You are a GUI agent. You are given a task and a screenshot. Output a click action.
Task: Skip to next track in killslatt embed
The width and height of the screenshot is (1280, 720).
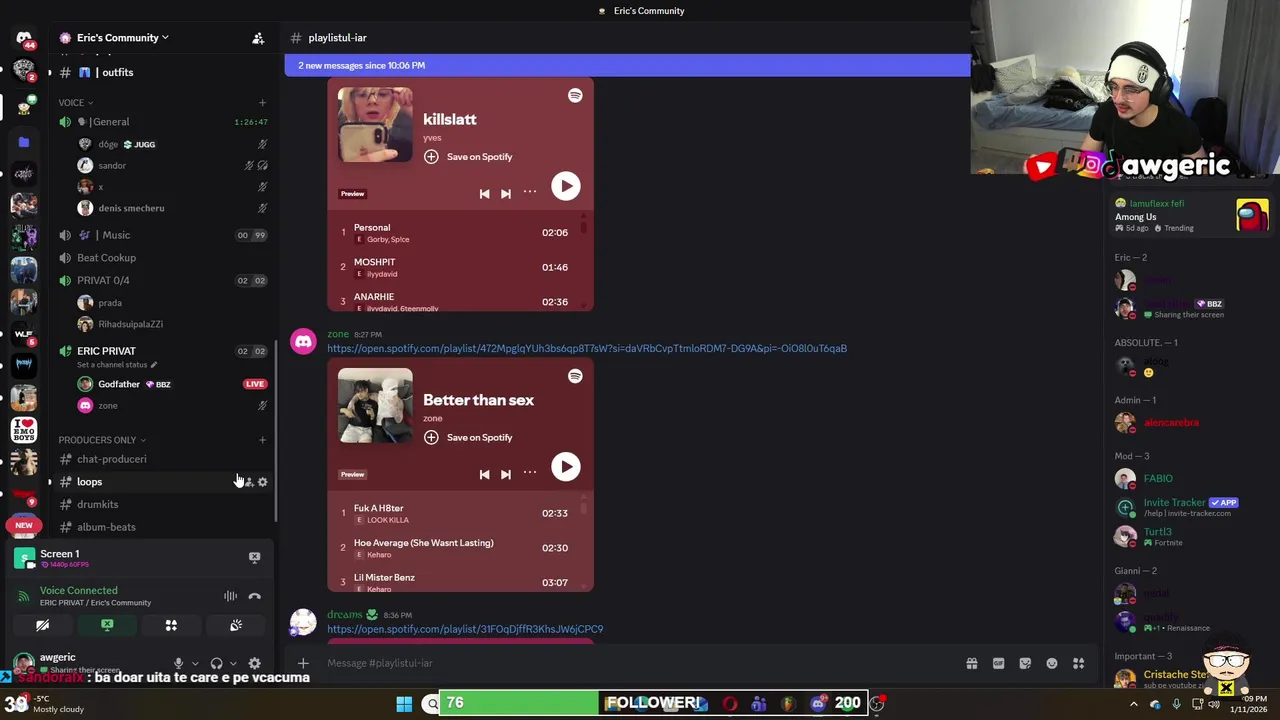click(505, 193)
